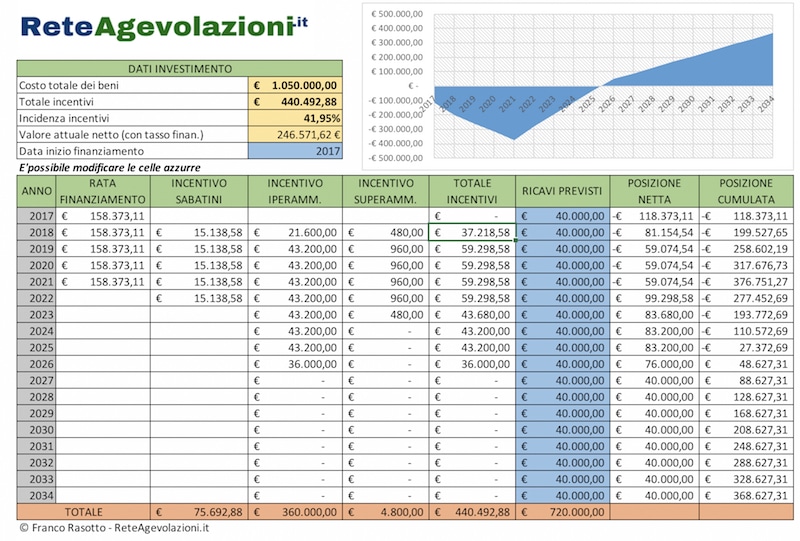The width and height of the screenshot is (800, 541).
Task: Click the Valore attuale netto value cell
Action: 295,133
